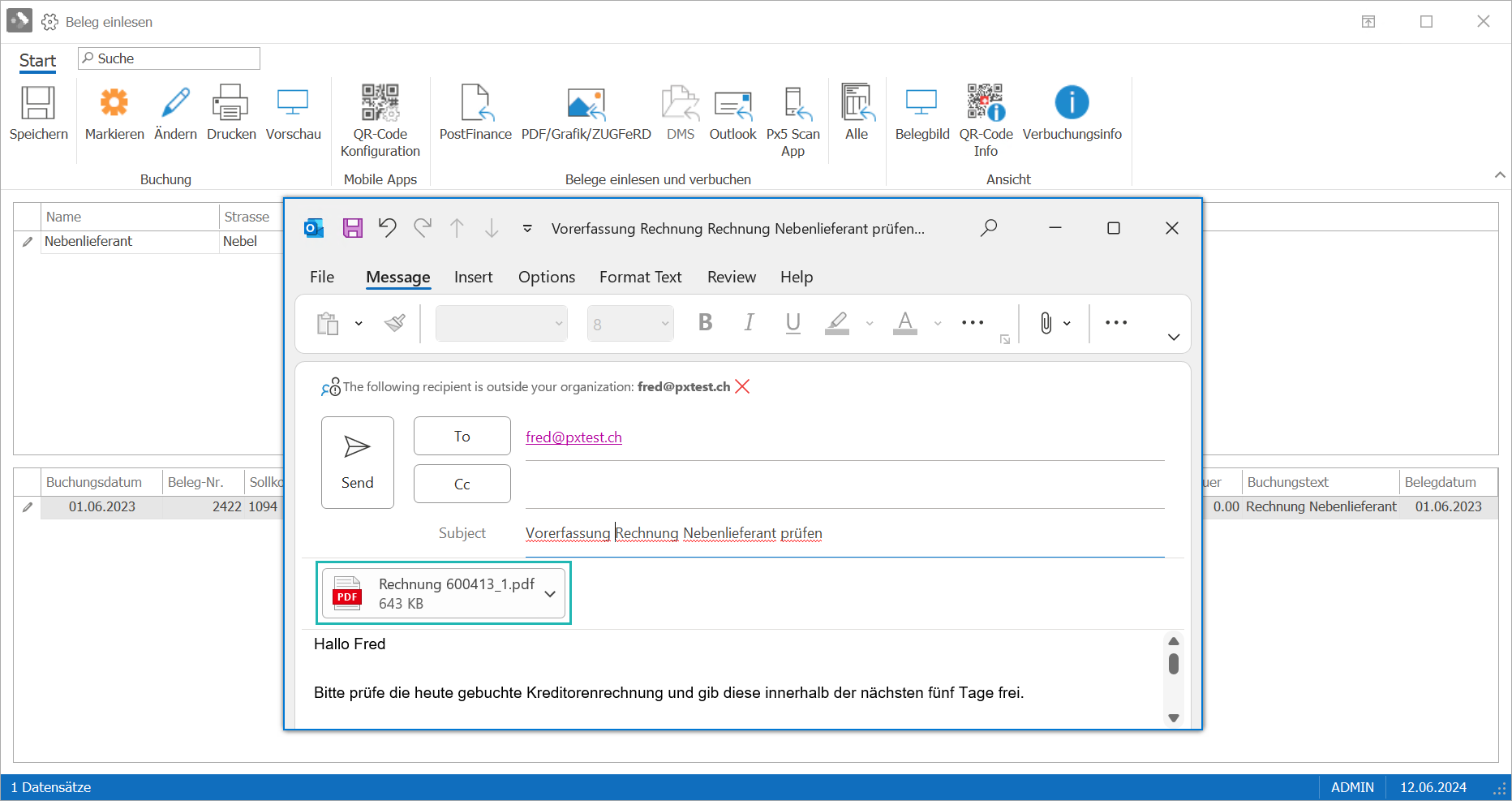The image size is (1512, 801).
Task: Switch to the Options tab
Action: tap(547, 277)
